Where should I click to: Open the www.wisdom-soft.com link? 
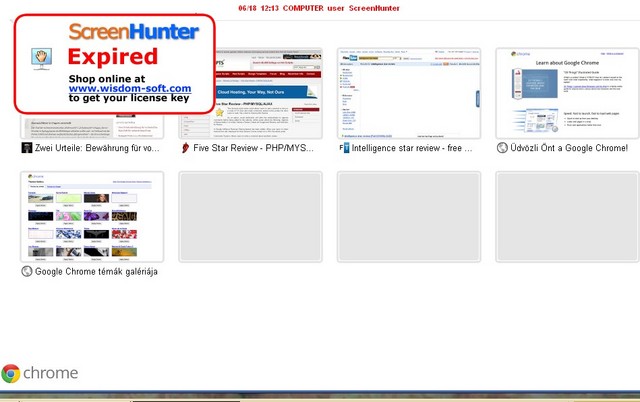pyautogui.click(x=130, y=88)
